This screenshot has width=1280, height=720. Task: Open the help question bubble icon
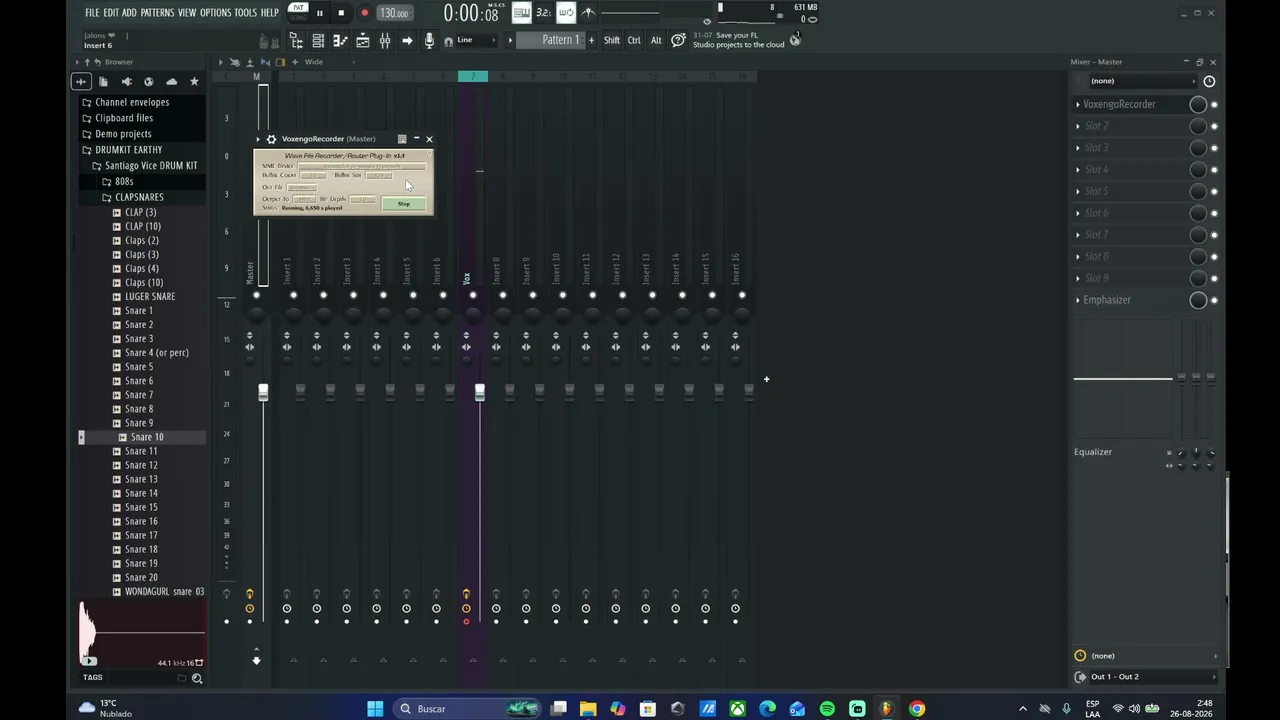678,40
